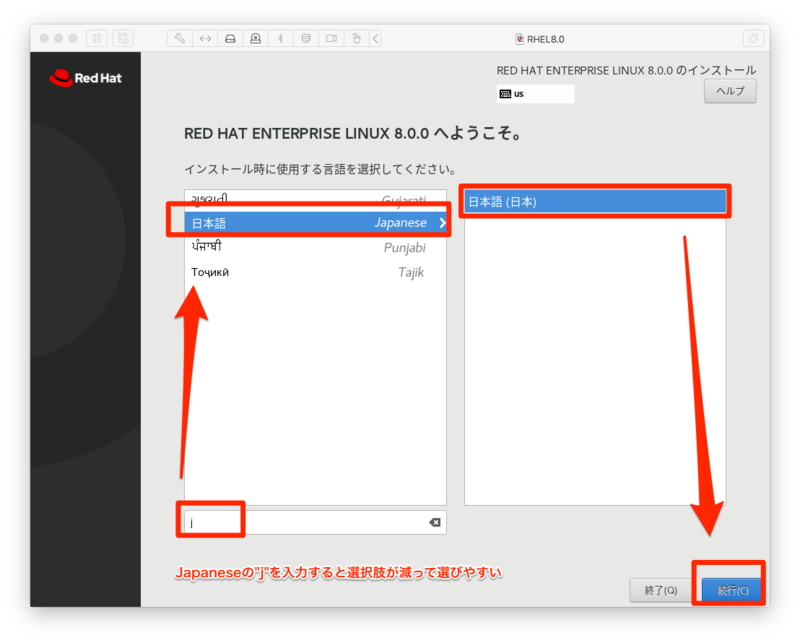This screenshot has width=800, height=643.
Task: Click the network adapter arrows icon
Action: (x=205, y=38)
